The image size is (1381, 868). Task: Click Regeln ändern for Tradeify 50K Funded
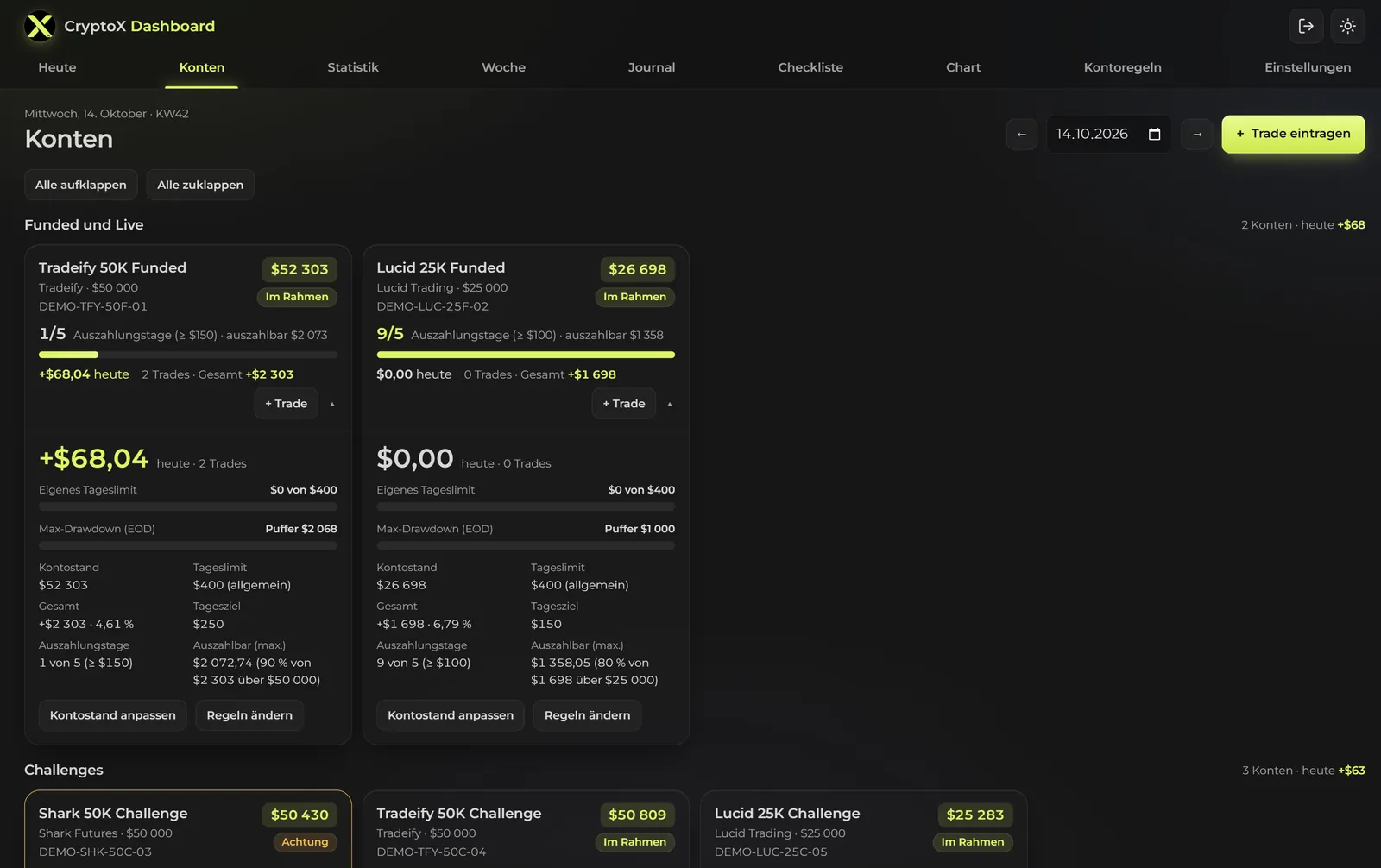[x=249, y=715]
